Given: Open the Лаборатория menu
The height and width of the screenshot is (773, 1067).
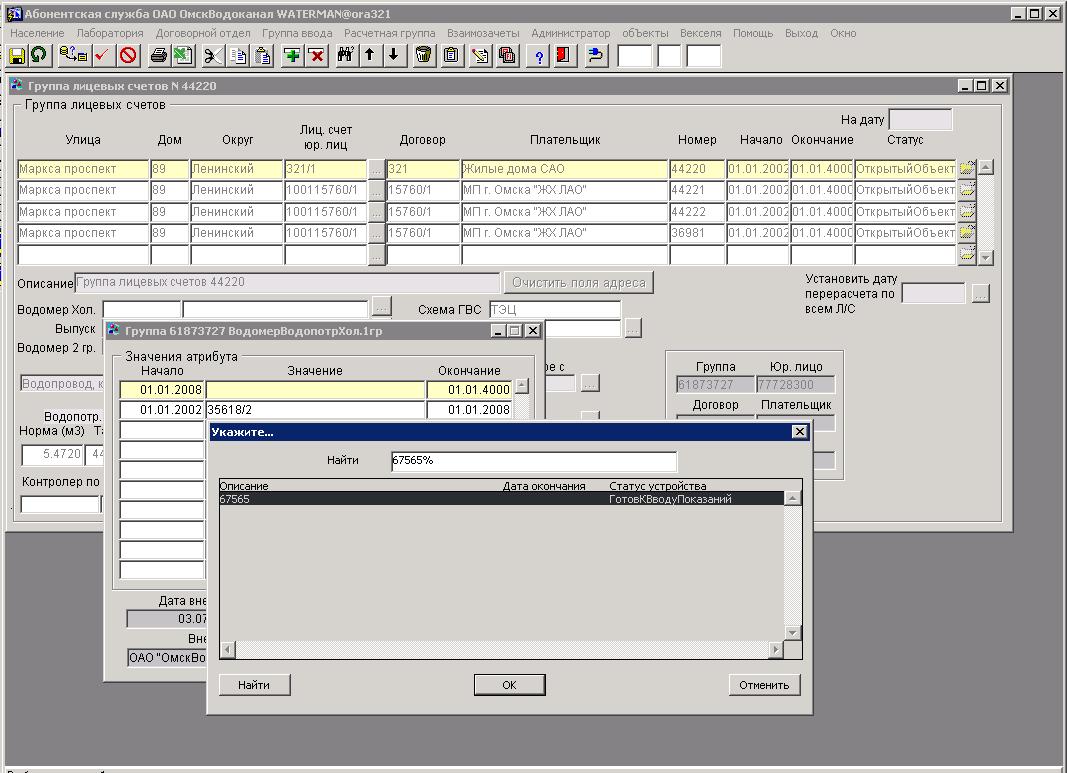Looking at the screenshot, I should click(110, 33).
